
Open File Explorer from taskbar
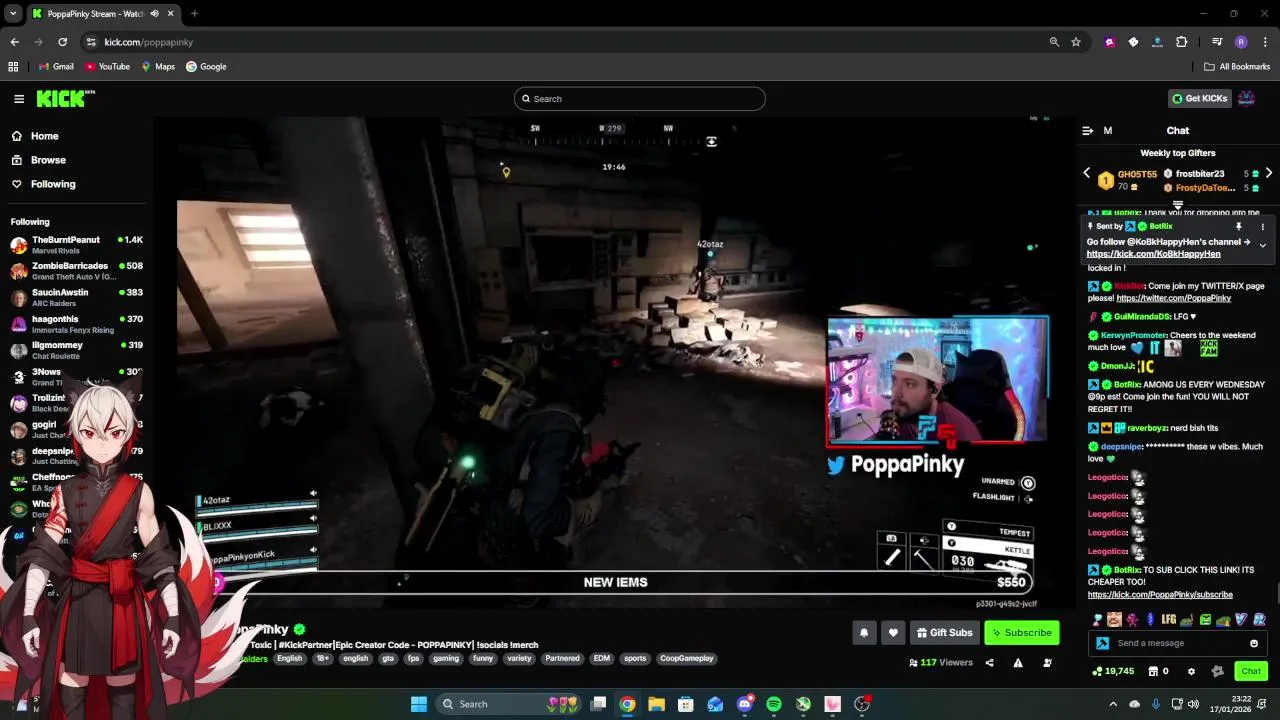656,704
